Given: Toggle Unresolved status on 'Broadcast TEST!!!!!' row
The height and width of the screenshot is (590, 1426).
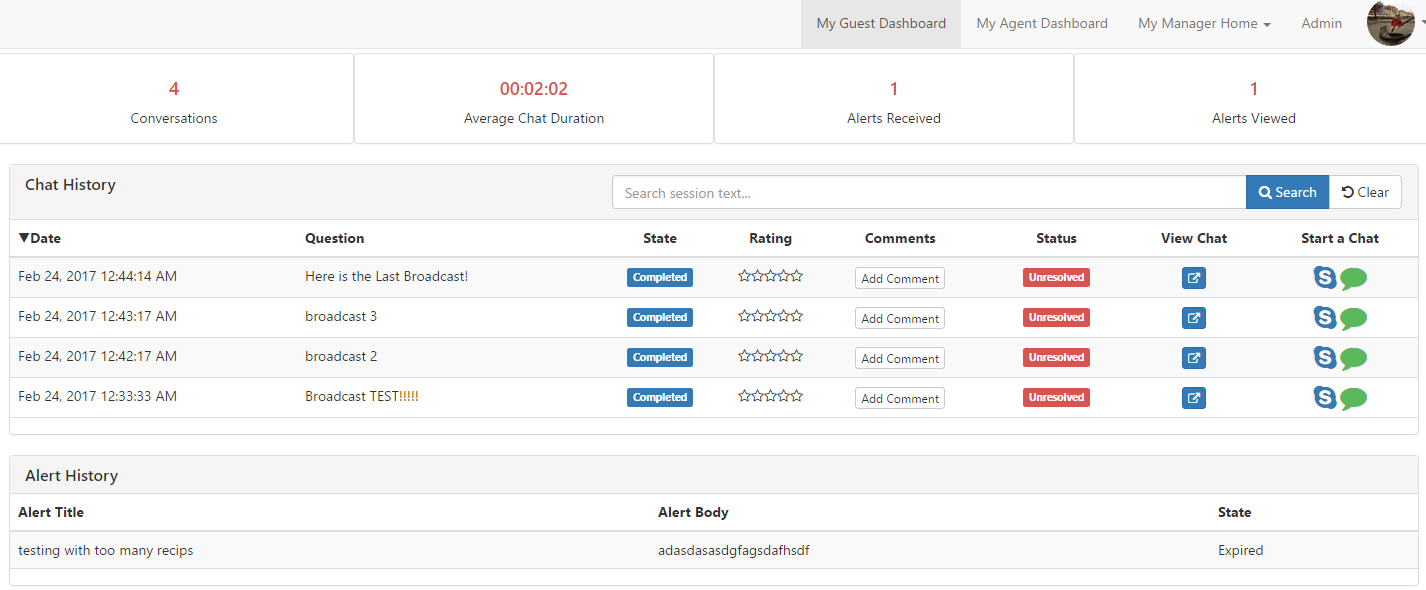Looking at the screenshot, I should [x=1056, y=397].
